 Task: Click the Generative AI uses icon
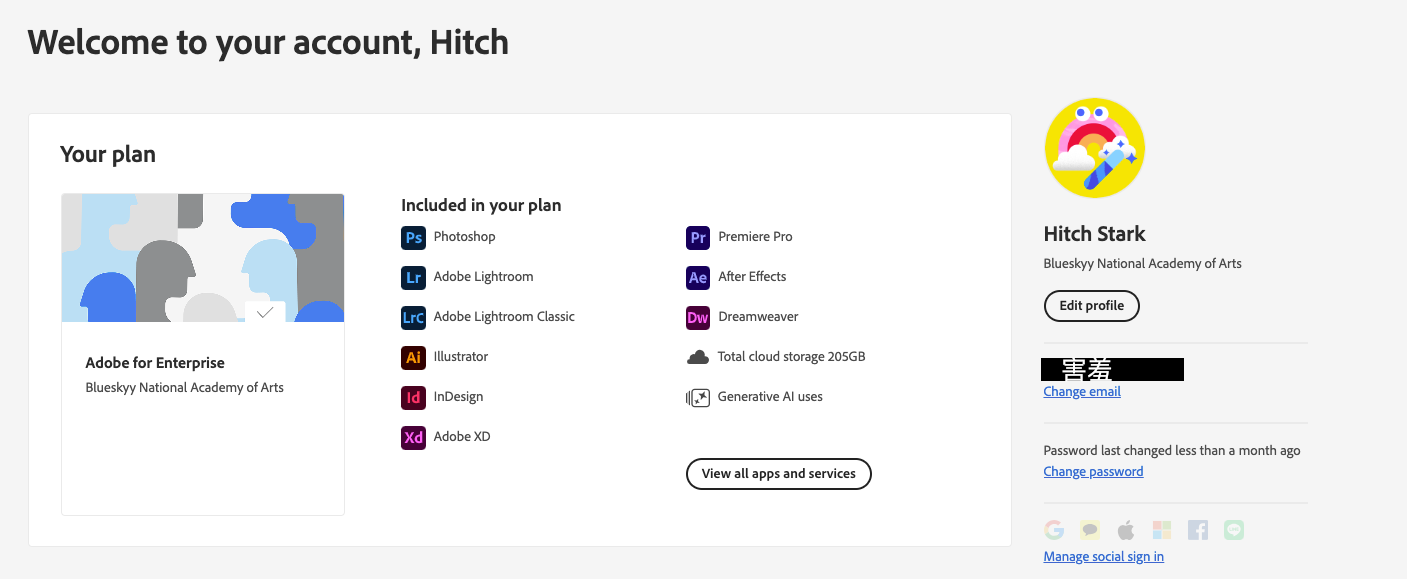(x=698, y=397)
